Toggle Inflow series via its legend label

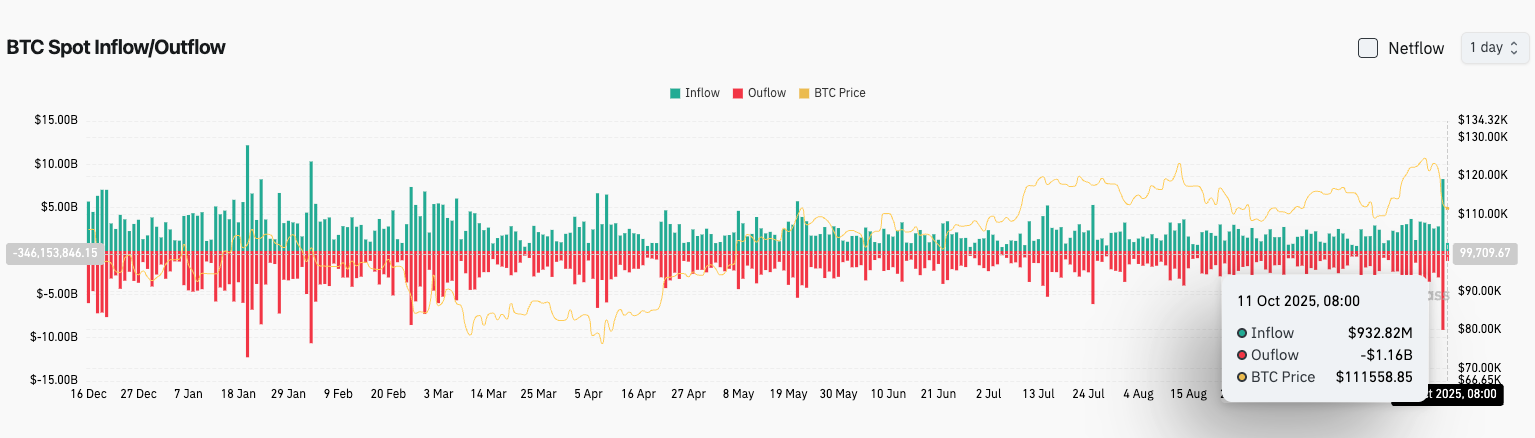(x=702, y=93)
